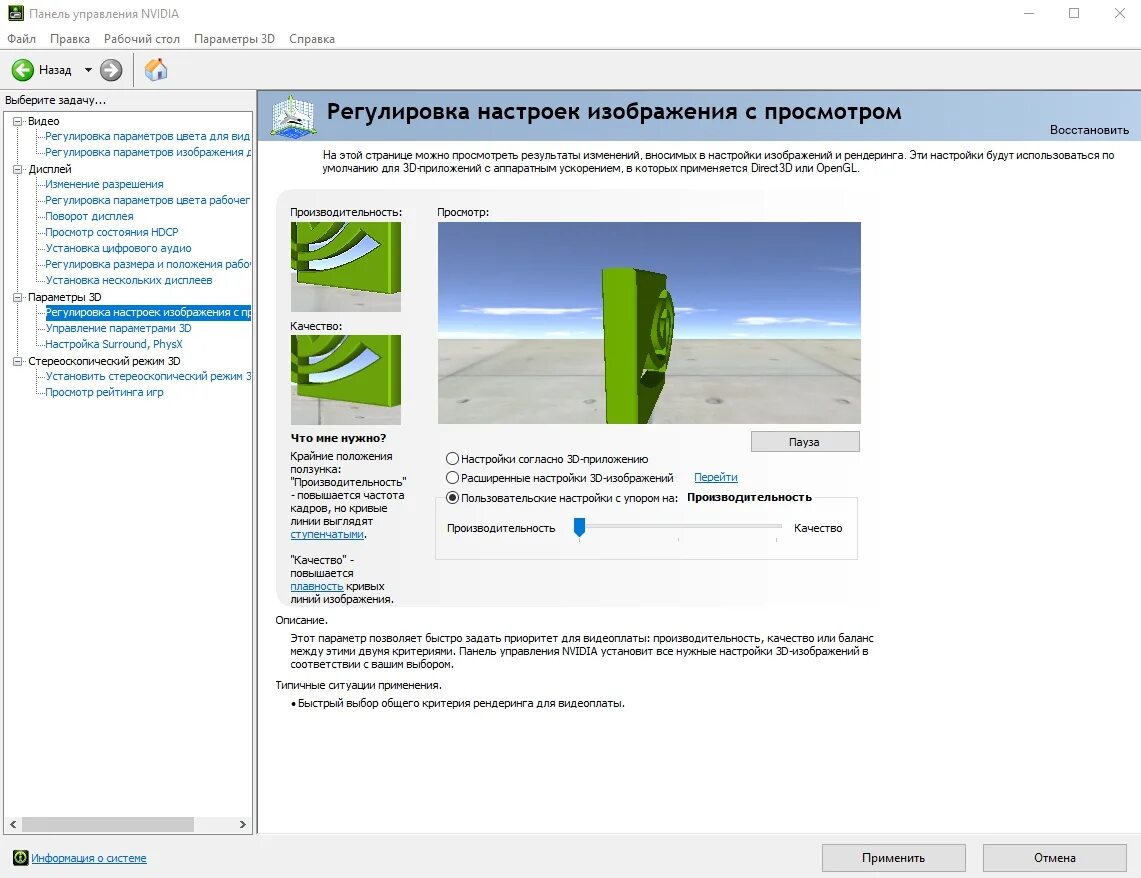
Task: Open Регулировка размера и положения рабочего стола
Action: click(x=148, y=264)
